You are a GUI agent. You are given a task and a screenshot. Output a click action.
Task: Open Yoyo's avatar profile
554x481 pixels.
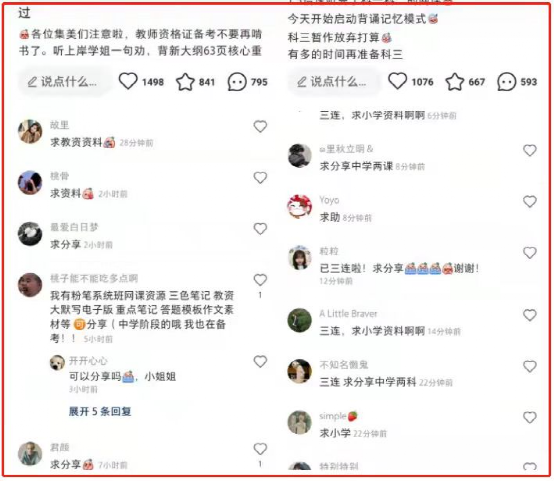click(300, 206)
